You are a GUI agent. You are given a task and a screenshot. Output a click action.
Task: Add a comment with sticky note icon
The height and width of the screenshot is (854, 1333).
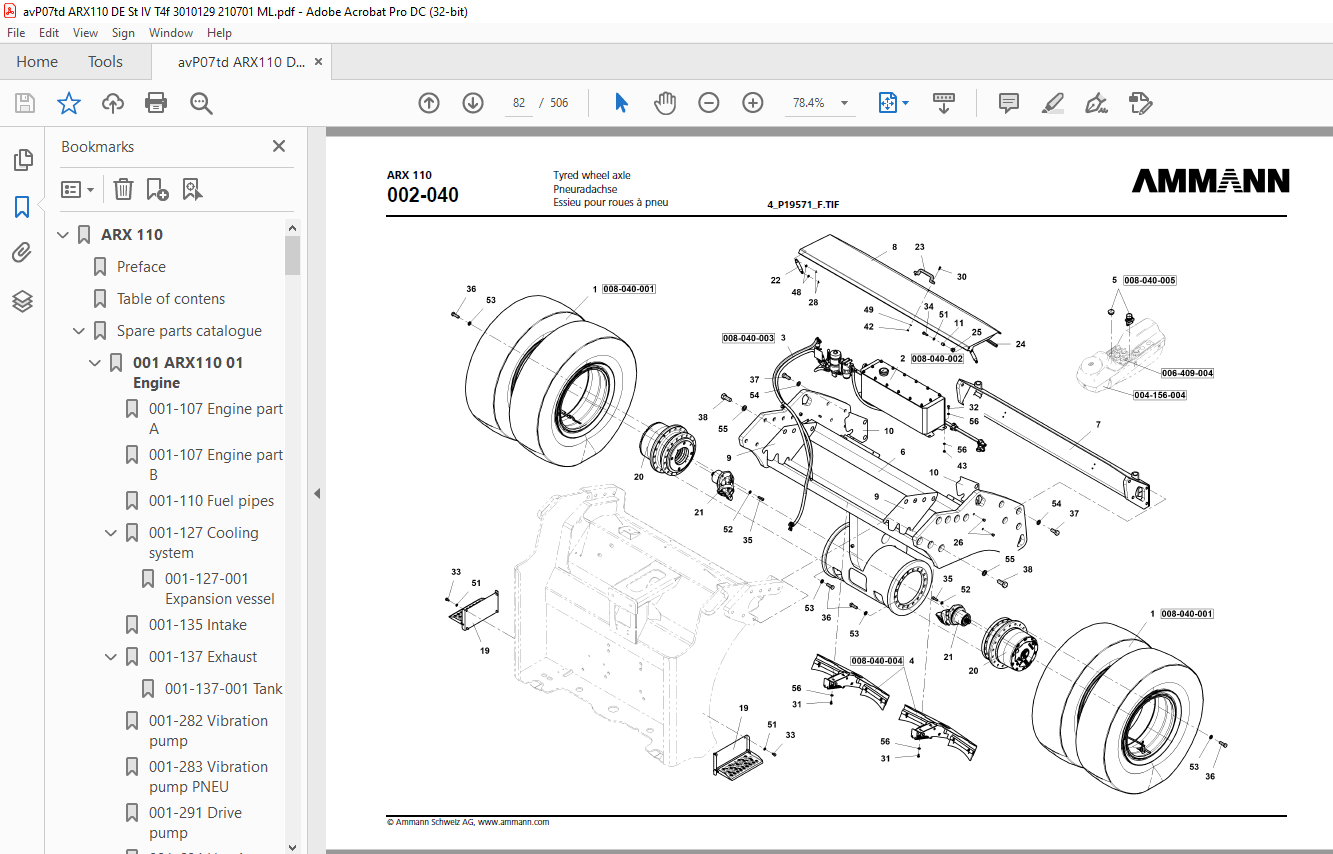click(1009, 103)
